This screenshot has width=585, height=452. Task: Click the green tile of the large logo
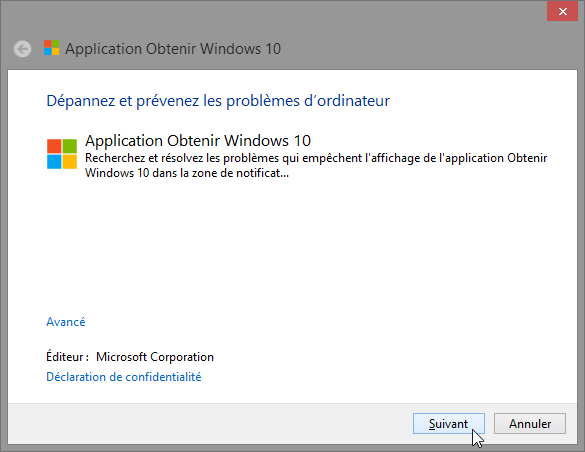point(70,146)
